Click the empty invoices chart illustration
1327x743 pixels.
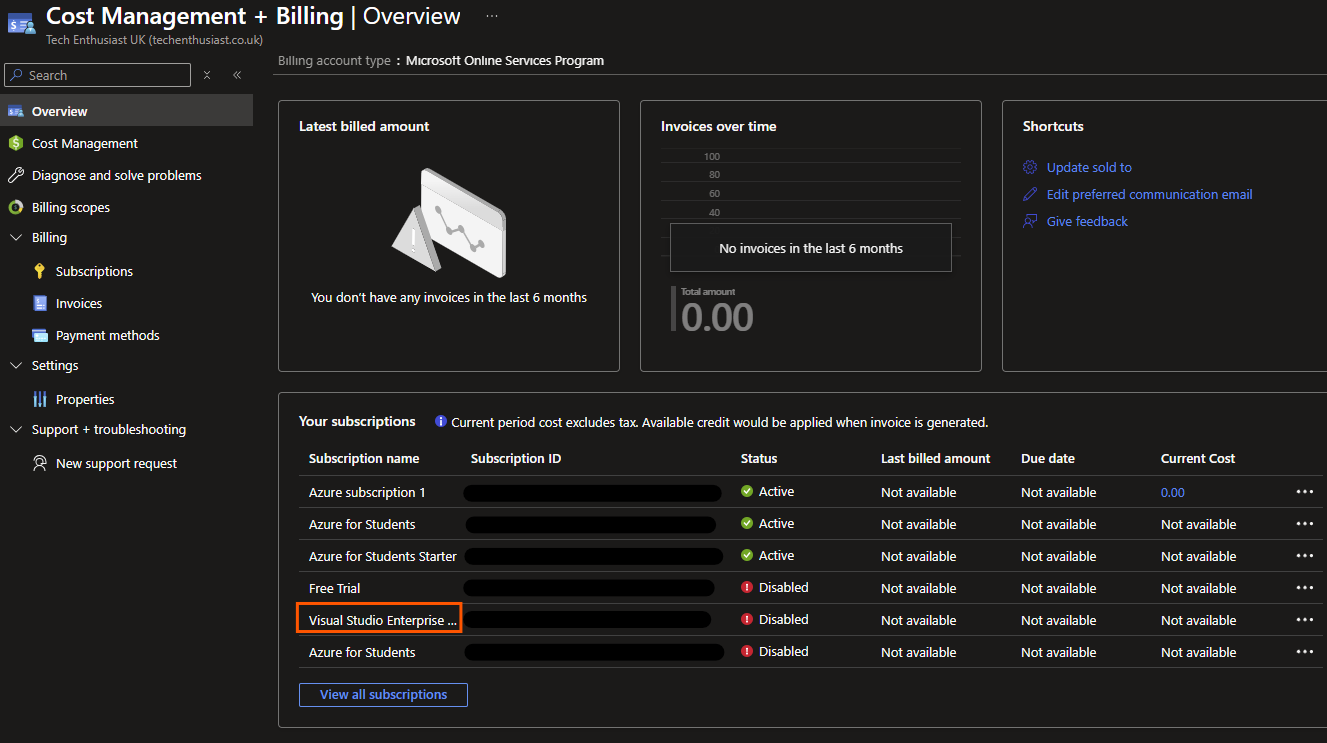click(x=449, y=222)
